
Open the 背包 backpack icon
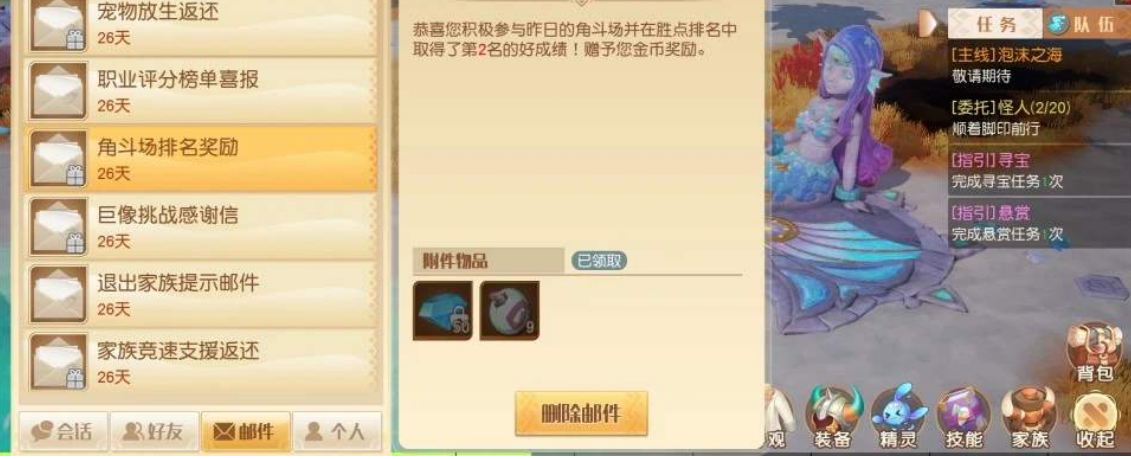(1094, 352)
